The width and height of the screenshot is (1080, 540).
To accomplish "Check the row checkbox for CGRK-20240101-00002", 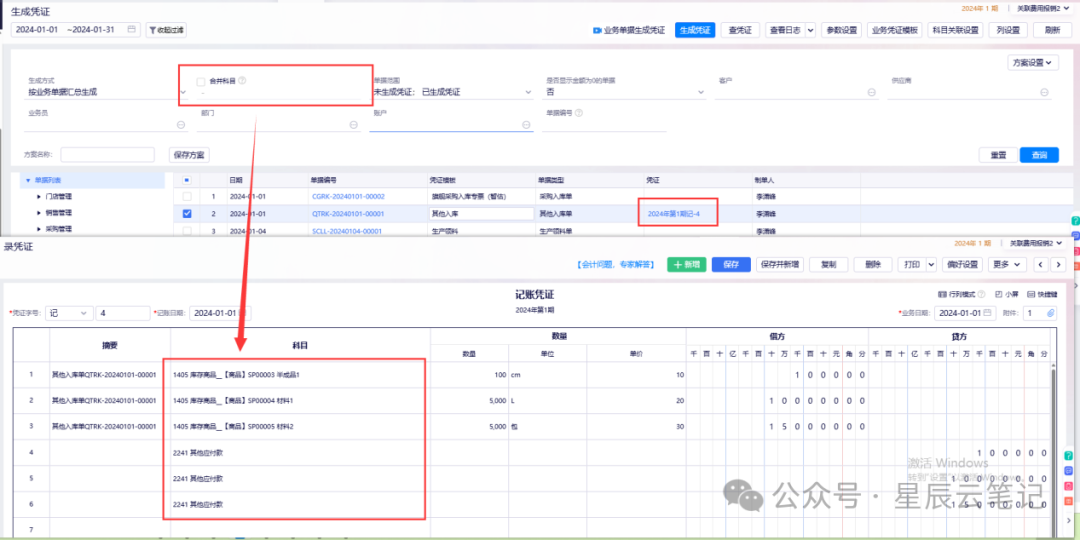I will [187, 196].
